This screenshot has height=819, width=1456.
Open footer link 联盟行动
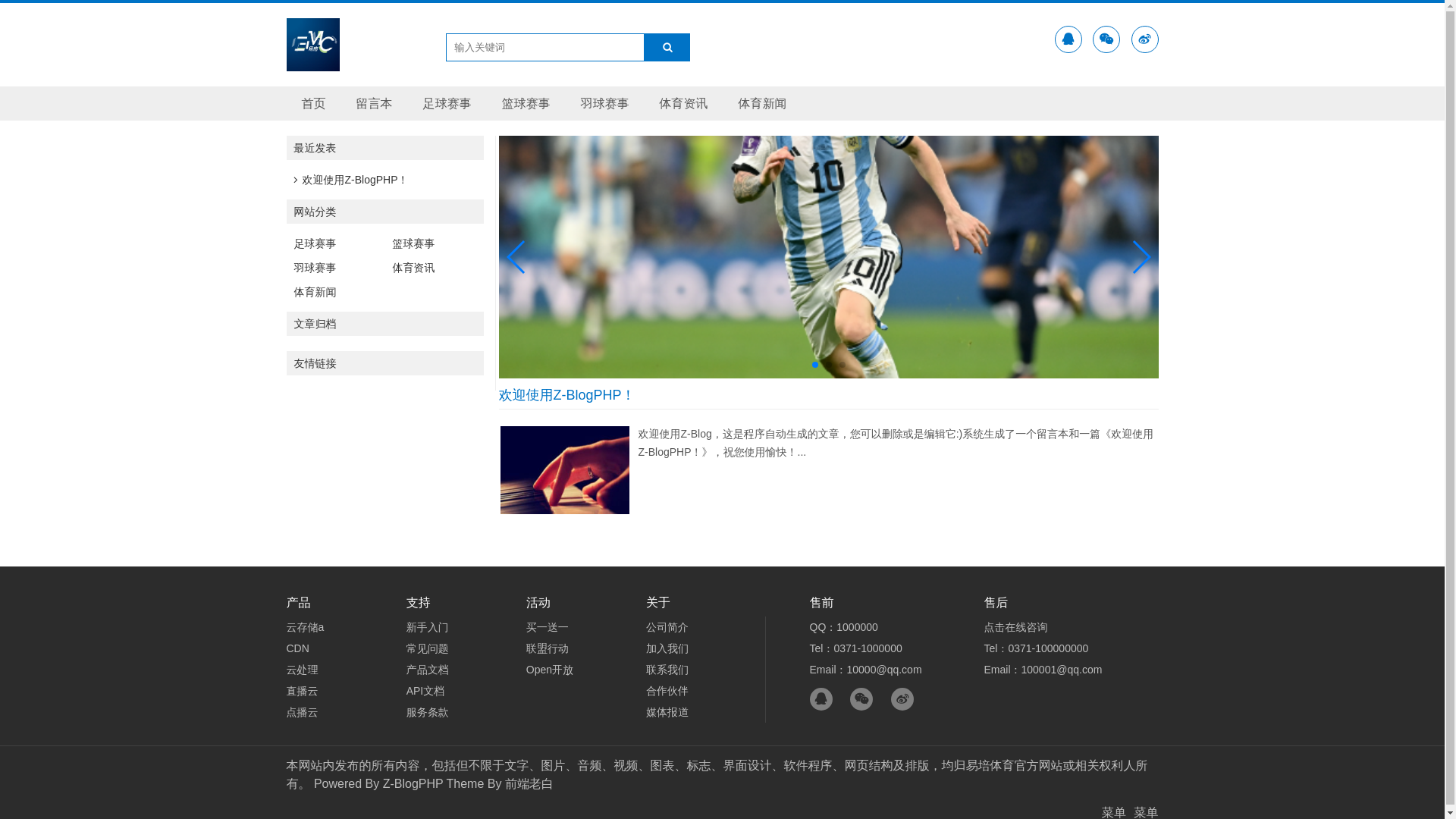point(547,648)
